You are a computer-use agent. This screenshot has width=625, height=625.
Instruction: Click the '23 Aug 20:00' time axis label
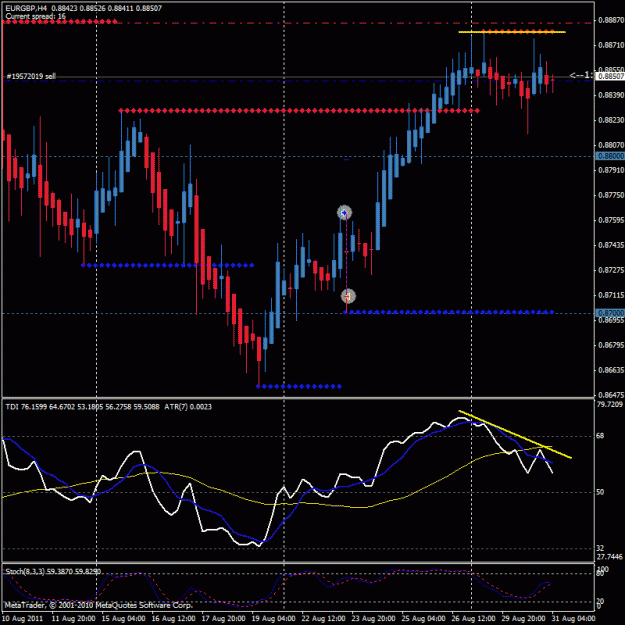point(373,619)
